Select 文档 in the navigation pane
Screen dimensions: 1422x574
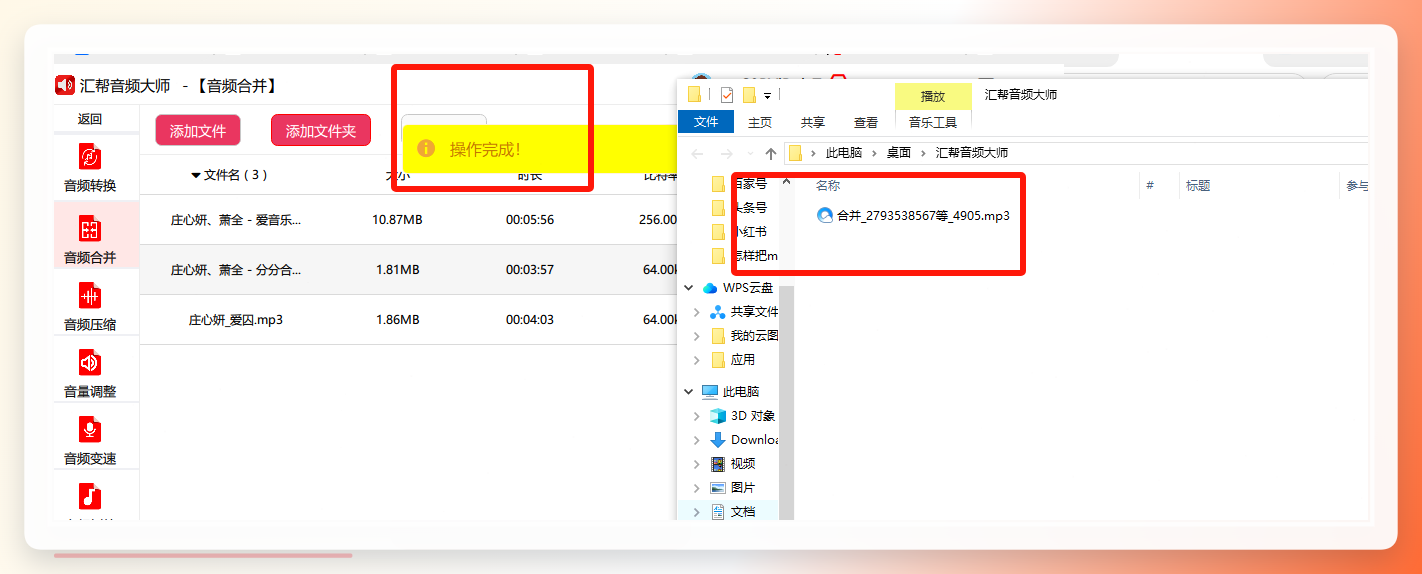coord(732,511)
